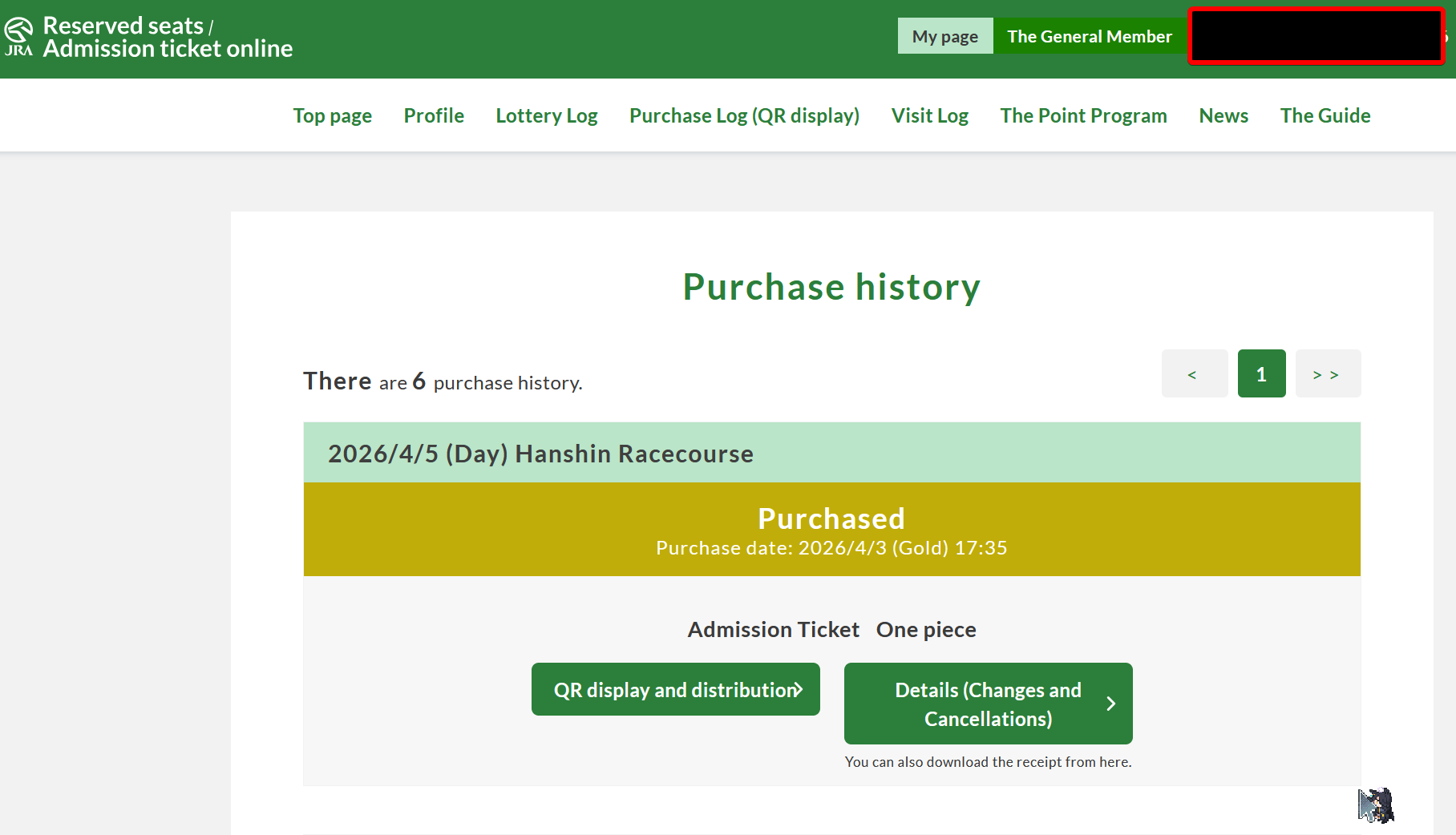The height and width of the screenshot is (835, 1456).
Task: Open the Reserved seats site title
Action: pyautogui.click(x=168, y=37)
